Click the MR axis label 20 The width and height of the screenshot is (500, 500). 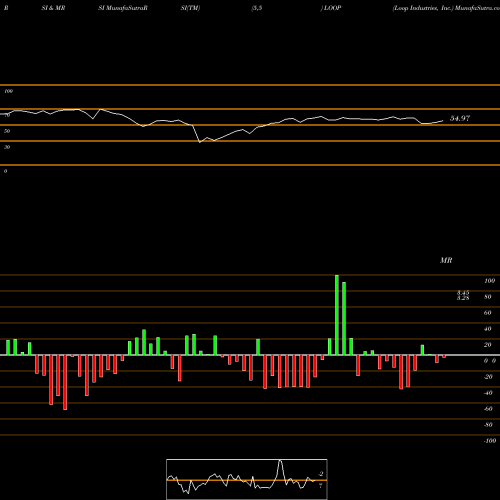coord(488,345)
